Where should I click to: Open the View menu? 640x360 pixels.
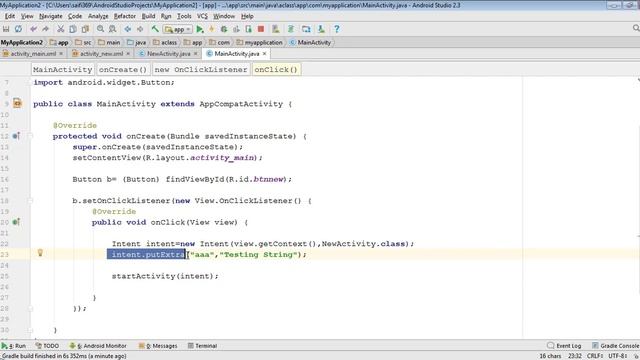27,16
